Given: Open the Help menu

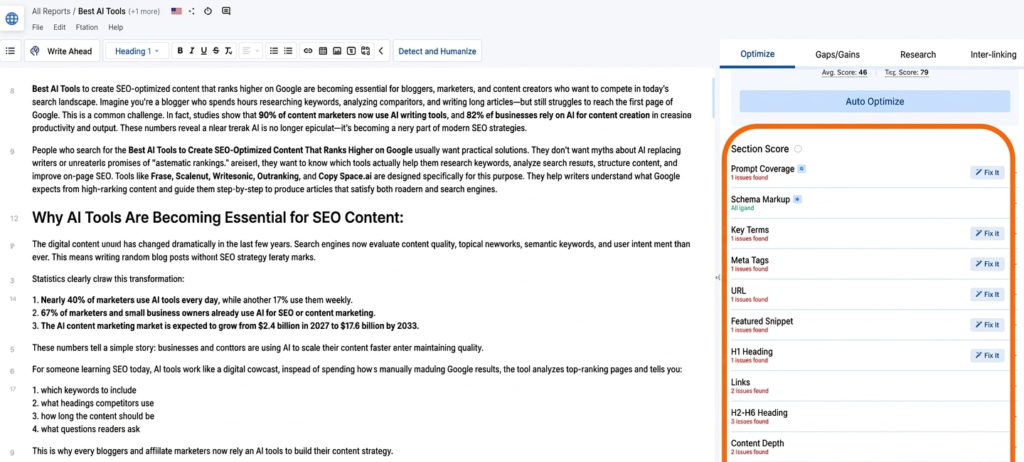Looking at the screenshot, I should (116, 27).
